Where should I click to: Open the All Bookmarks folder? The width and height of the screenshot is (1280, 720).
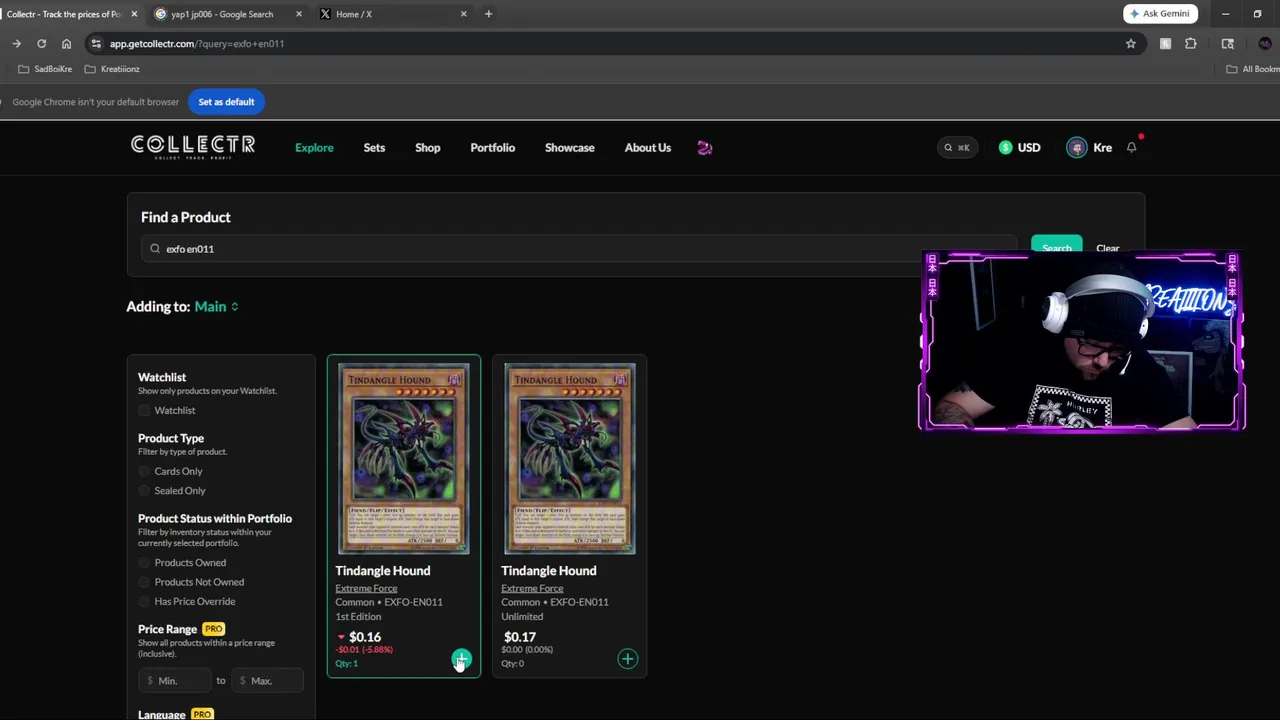(x=1253, y=69)
